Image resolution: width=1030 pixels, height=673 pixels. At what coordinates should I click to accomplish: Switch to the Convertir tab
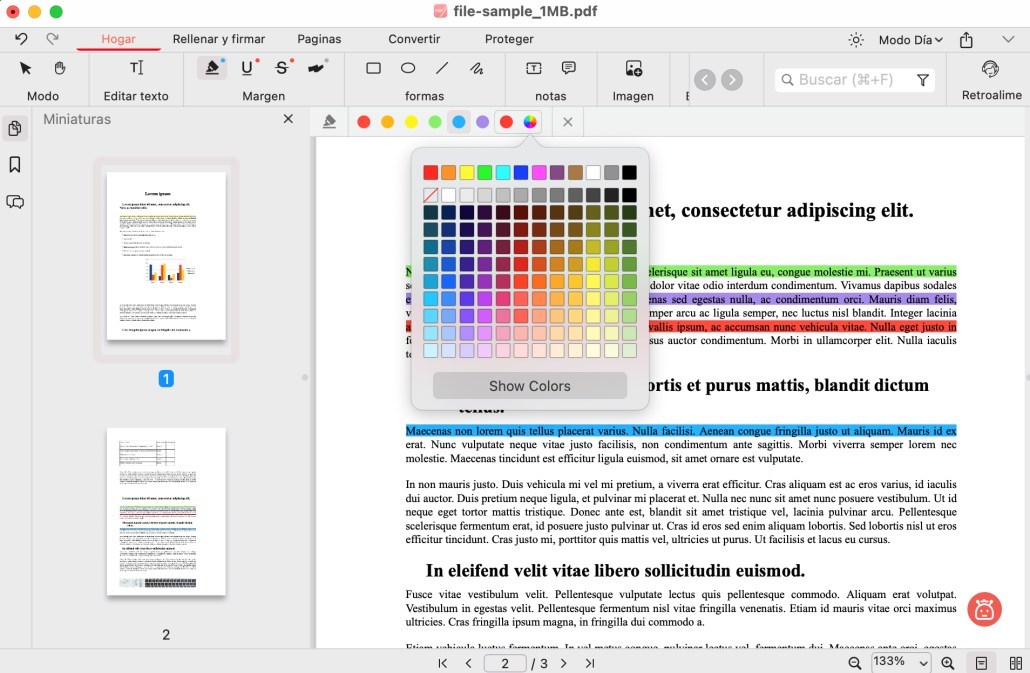point(413,39)
